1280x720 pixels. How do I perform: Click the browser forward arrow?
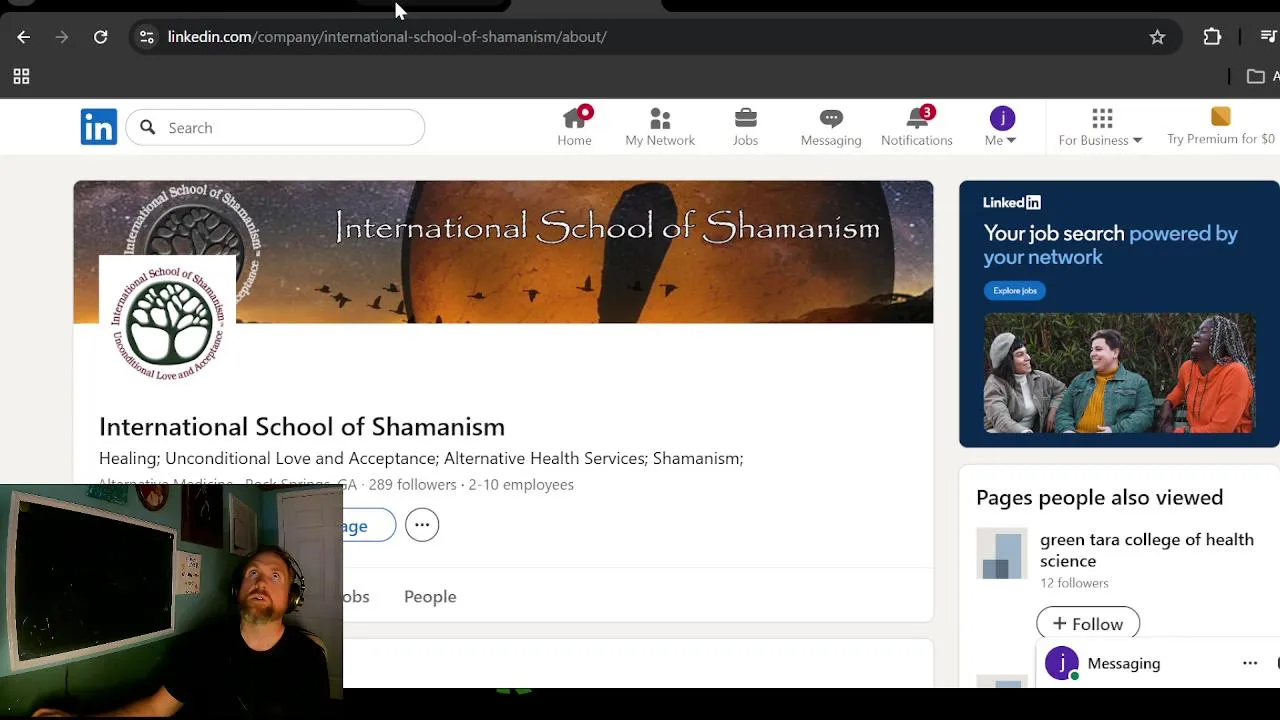pyautogui.click(x=62, y=37)
